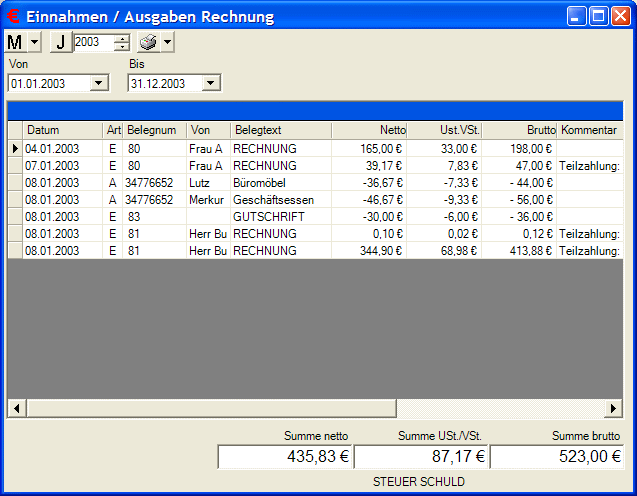Decrease year with spinner down arrow
Screen dimensions: 637x496
(121, 47)
